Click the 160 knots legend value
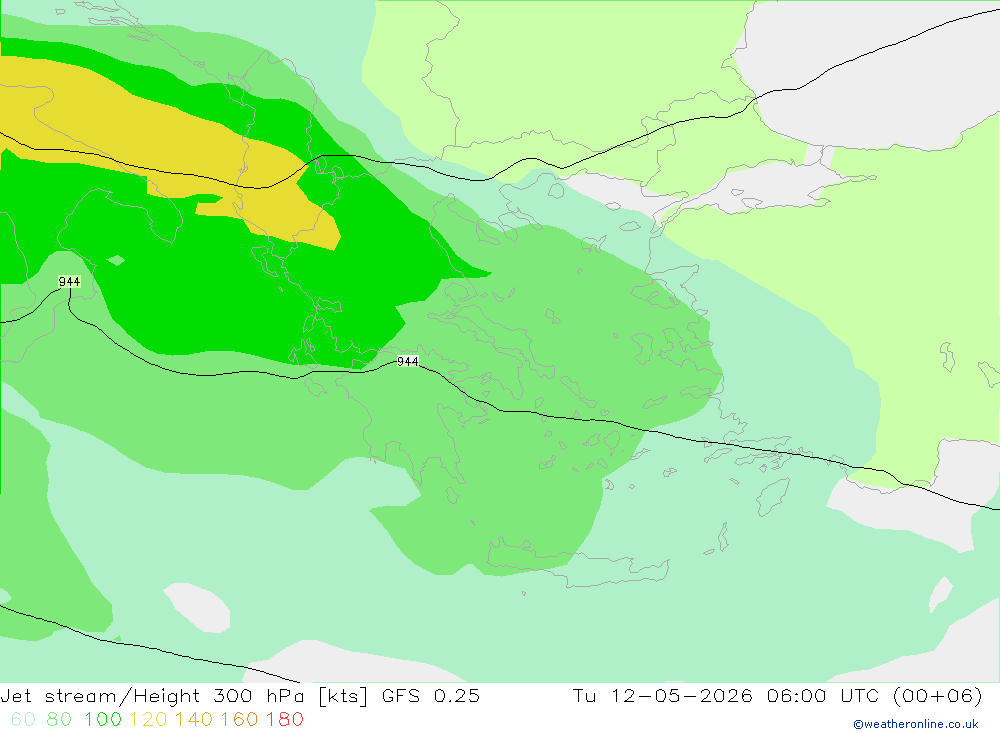This screenshot has width=1000, height=733. (x=239, y=719)
